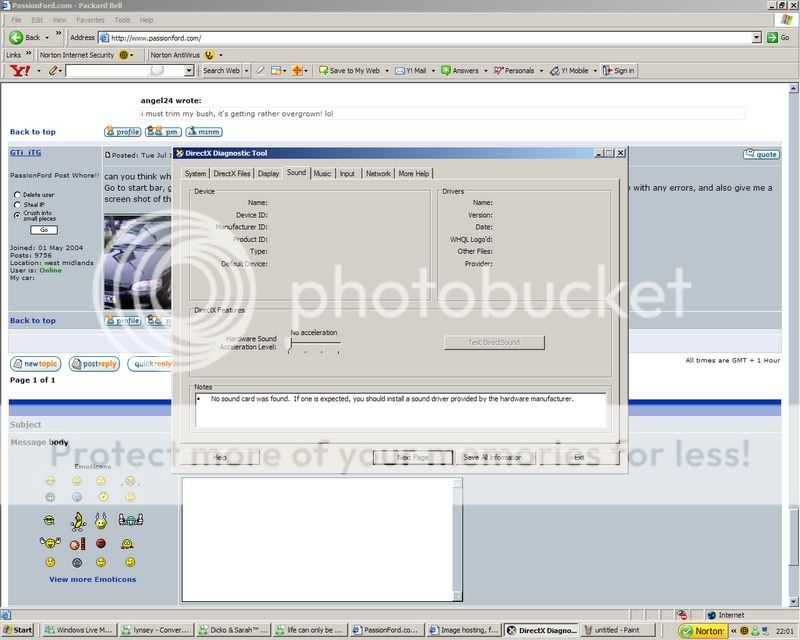Open Image hosting taskbar item
The height and width of the screenshot is (640, 800).
coord(464,630)
